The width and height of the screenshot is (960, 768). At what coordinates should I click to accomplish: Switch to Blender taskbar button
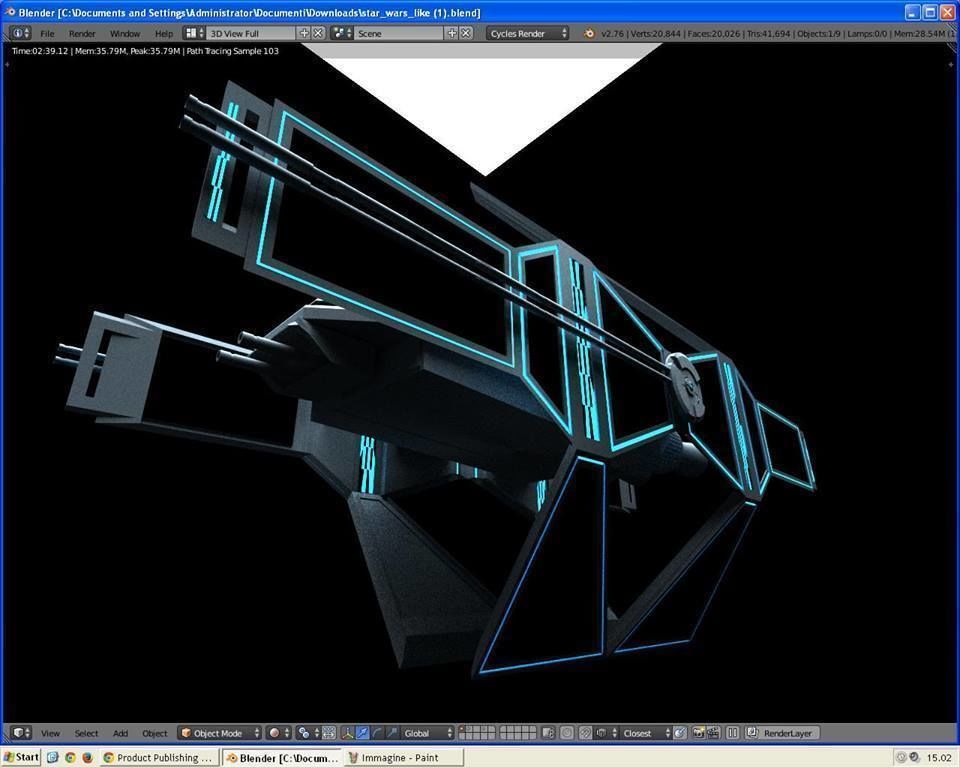click(282, 758)
